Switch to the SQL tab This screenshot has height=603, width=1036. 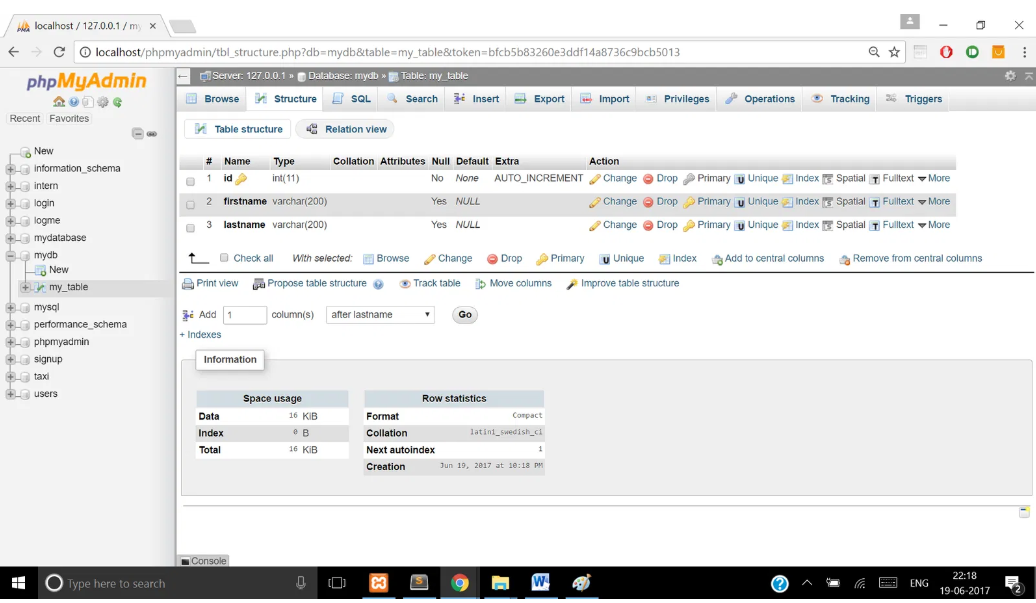(351, 99)
